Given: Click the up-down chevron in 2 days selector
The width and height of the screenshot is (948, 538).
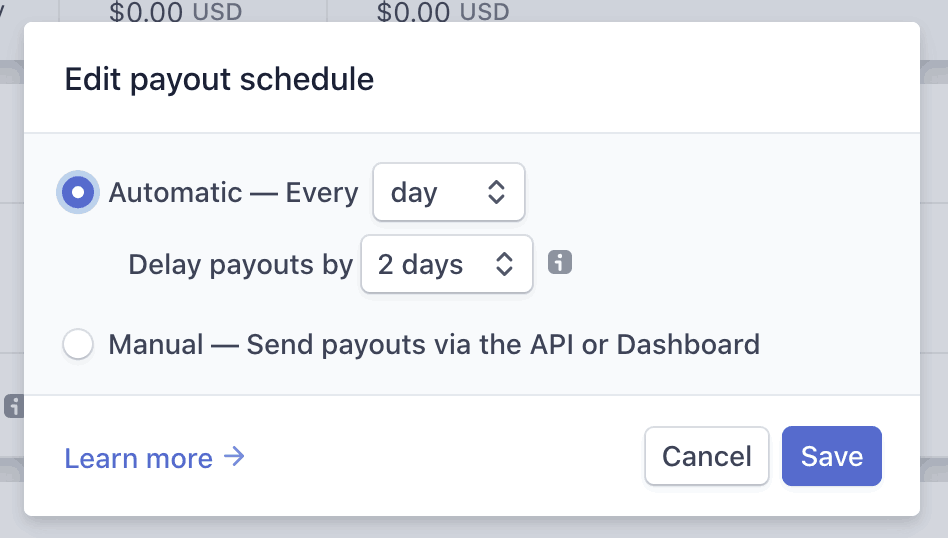Looking at the screenshot, I should (x=504, y=264).
